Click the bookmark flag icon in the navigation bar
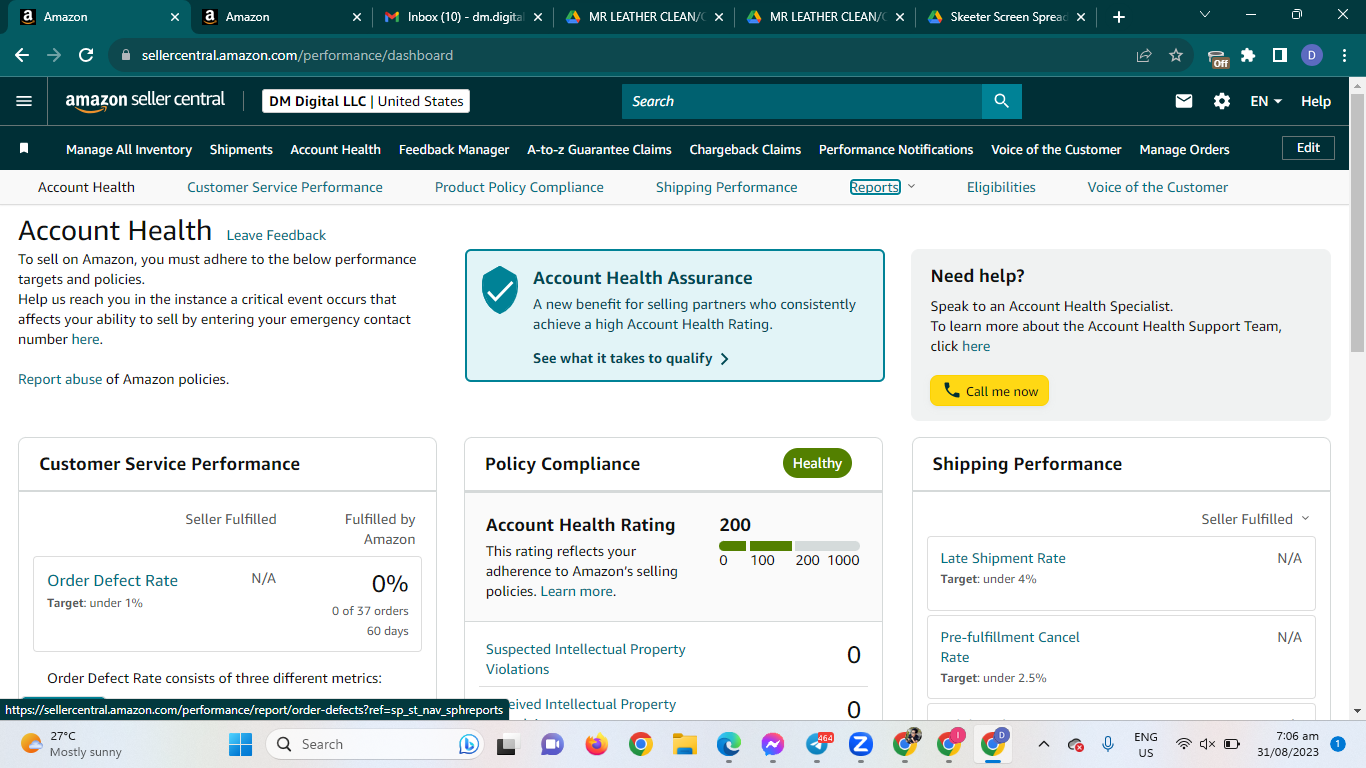The width and height of the screenshot is (1366, 768). pyautogui.click(x=24, y=148)
